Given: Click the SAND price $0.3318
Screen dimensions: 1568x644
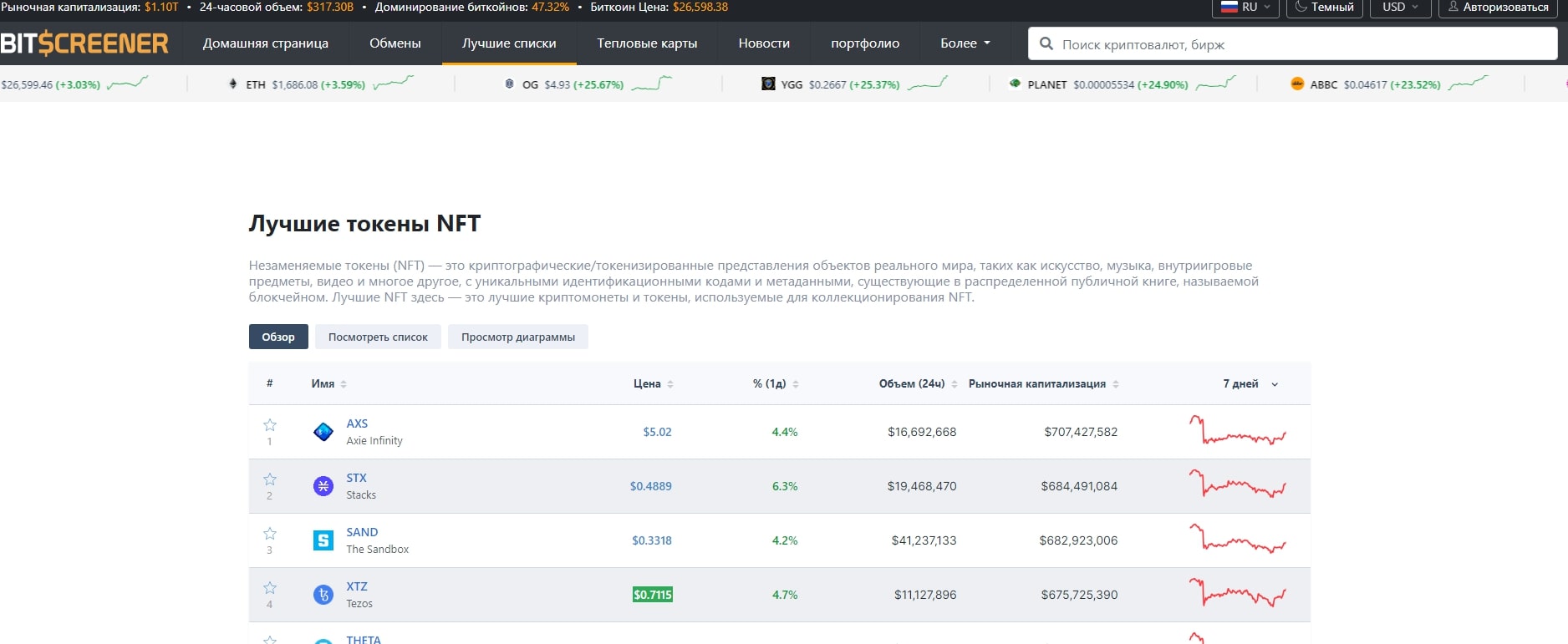Looking at the screenshot, I should [652, 540].
